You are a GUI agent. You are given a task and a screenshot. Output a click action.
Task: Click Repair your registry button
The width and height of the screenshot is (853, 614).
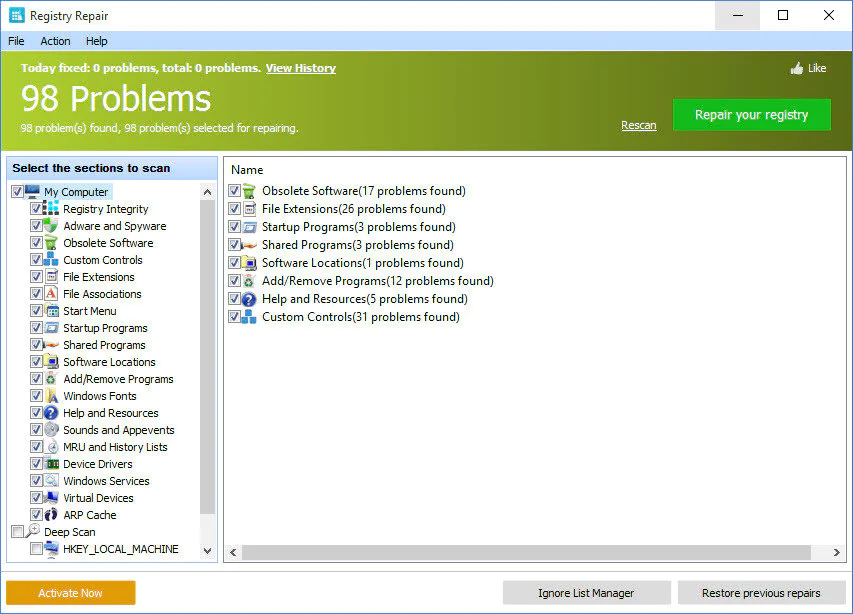tap(751, 115)
